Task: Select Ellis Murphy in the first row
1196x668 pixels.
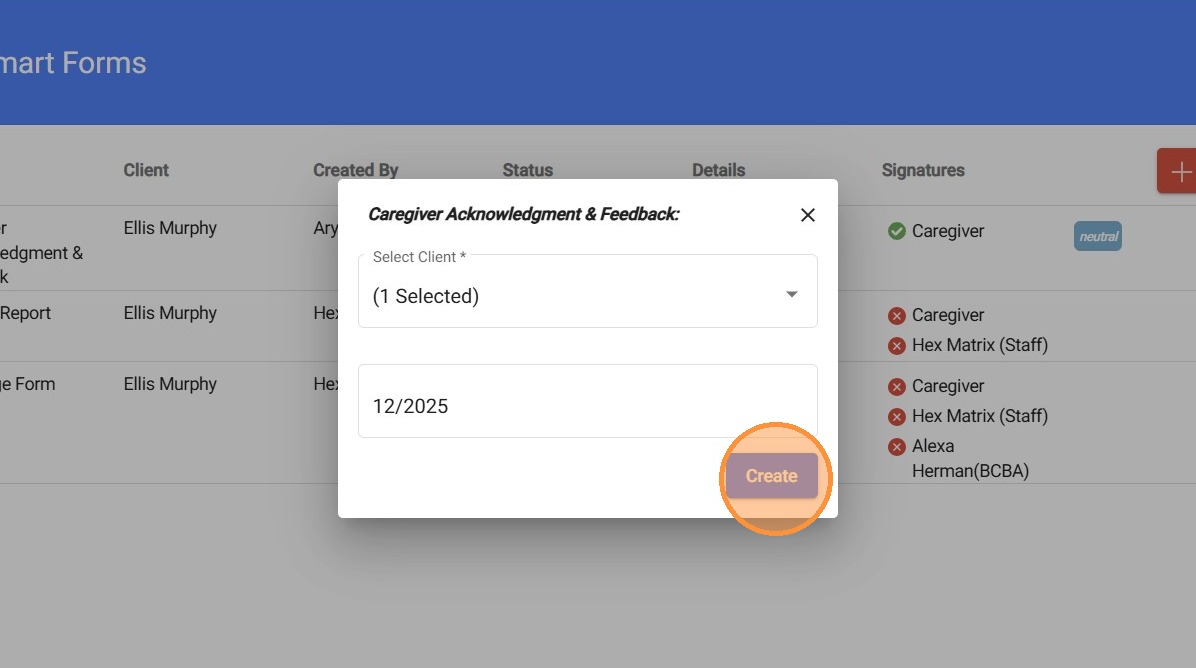Action: 170,228
